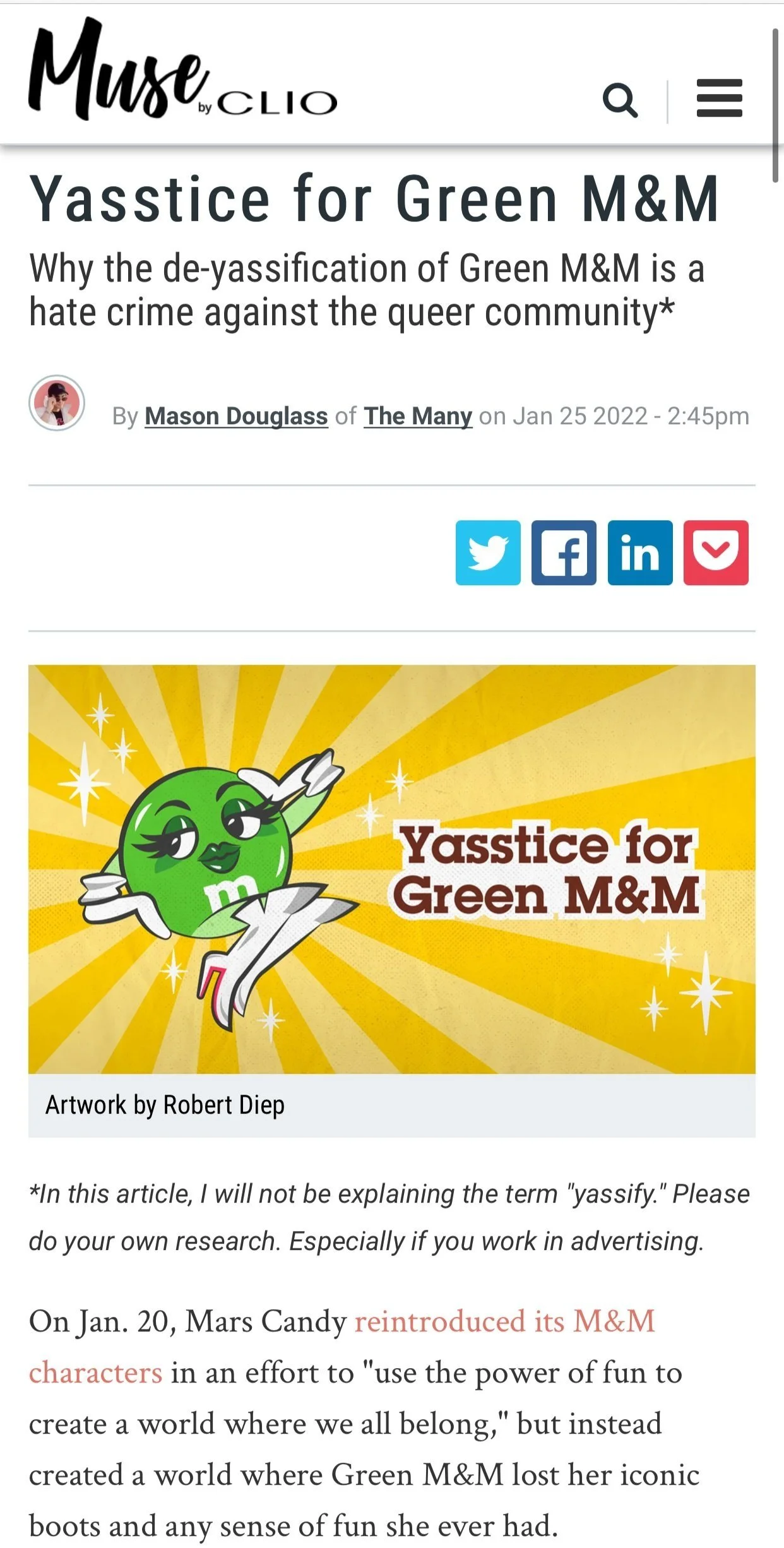Share article on Facebook
The width and height of the screenshot is (784, 1548).
pyautogui.click(x=564, y=552)
